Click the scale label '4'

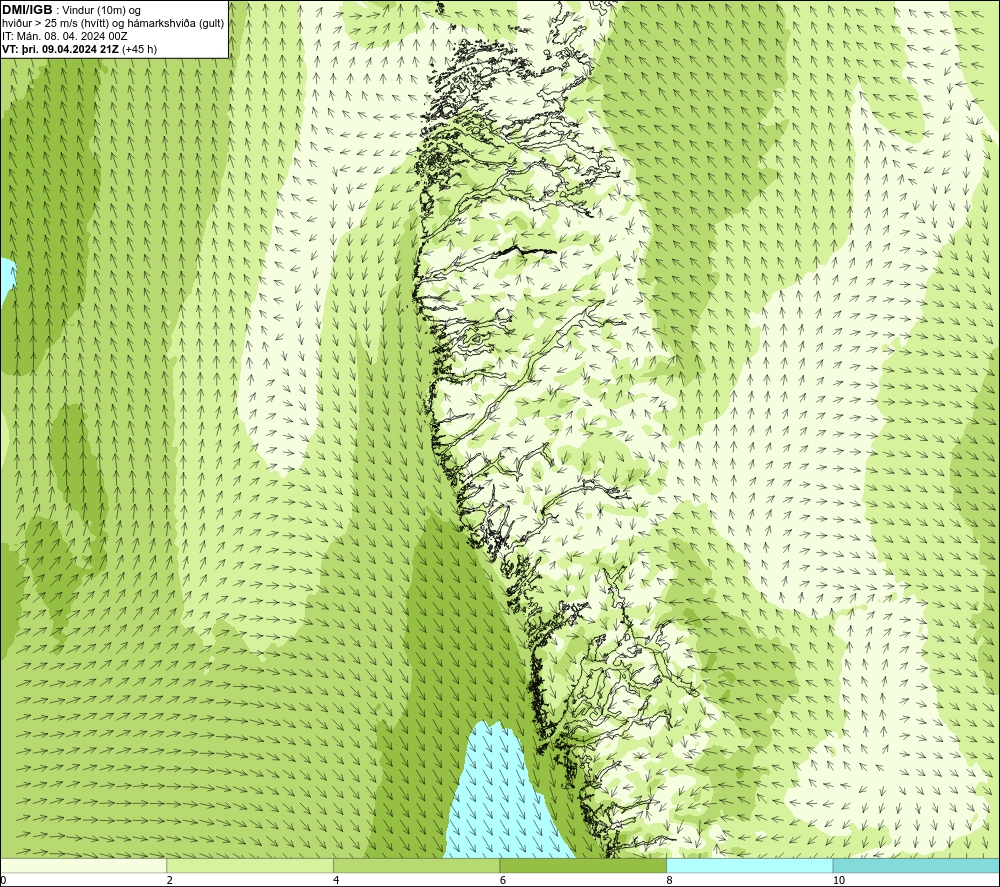point(336,880)
